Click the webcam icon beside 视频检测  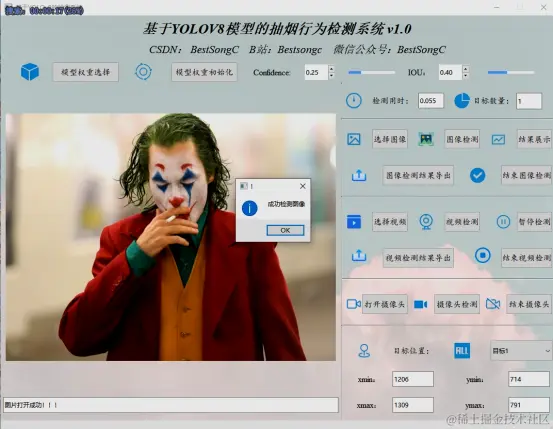tap(426, 222)
